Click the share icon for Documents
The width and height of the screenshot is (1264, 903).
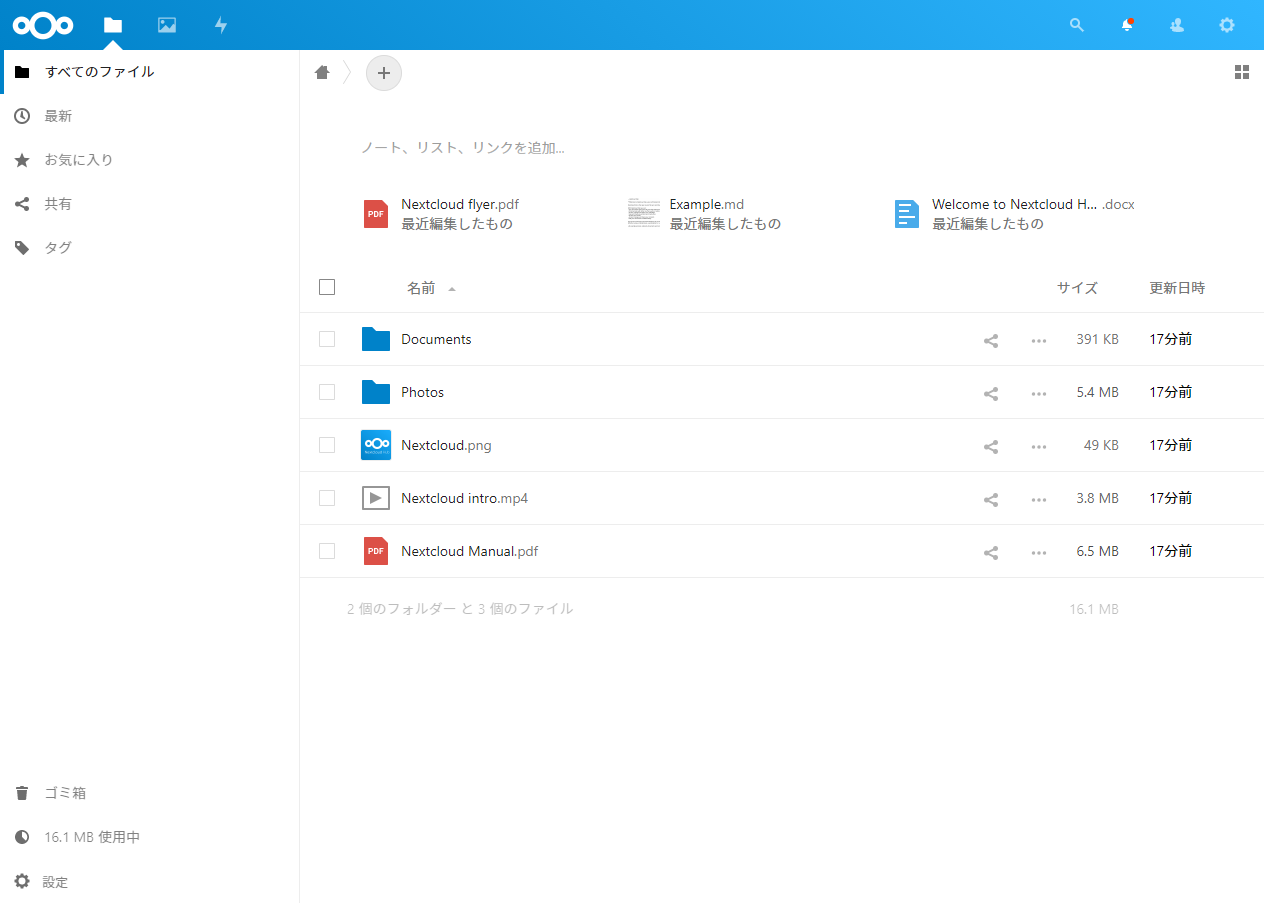pyautogui.click(x=991, y=340)
